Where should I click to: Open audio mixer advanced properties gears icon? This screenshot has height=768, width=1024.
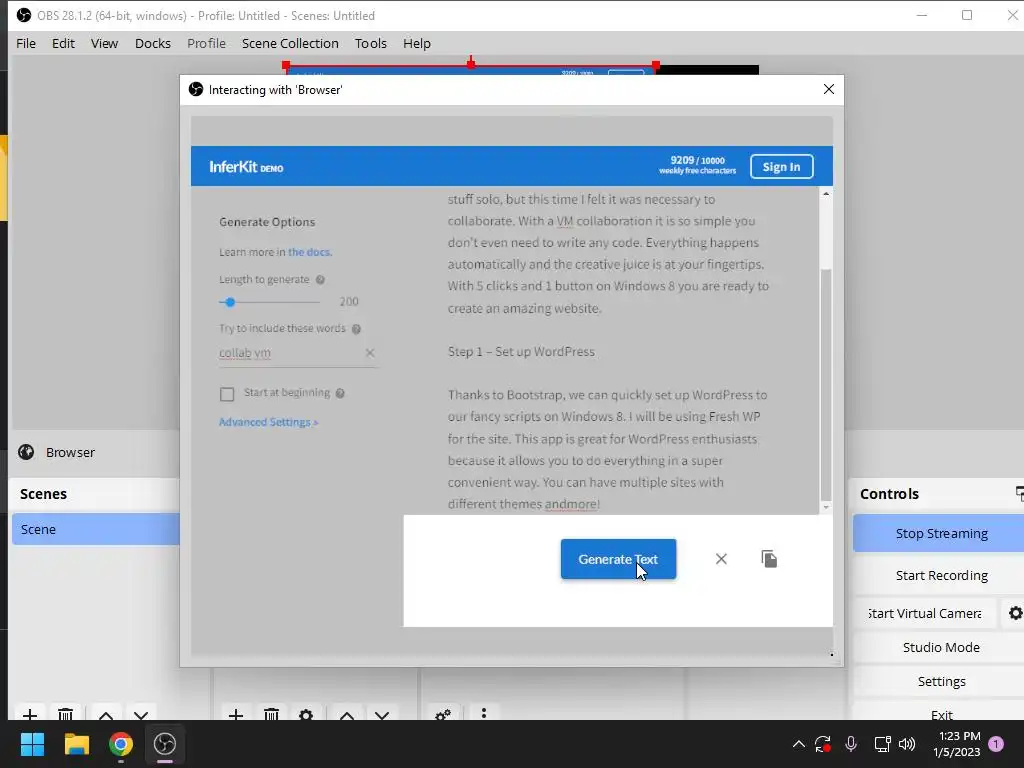pos(443,714)
